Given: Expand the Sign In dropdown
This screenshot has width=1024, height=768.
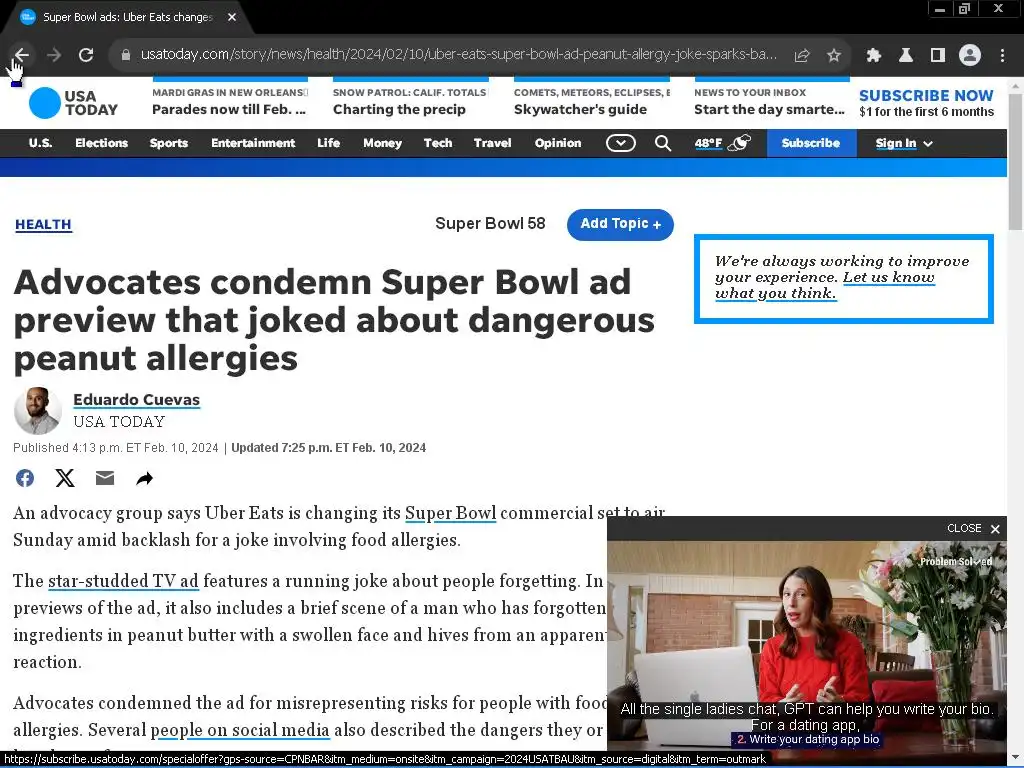Looking at the screenshot, I should 904,144.
